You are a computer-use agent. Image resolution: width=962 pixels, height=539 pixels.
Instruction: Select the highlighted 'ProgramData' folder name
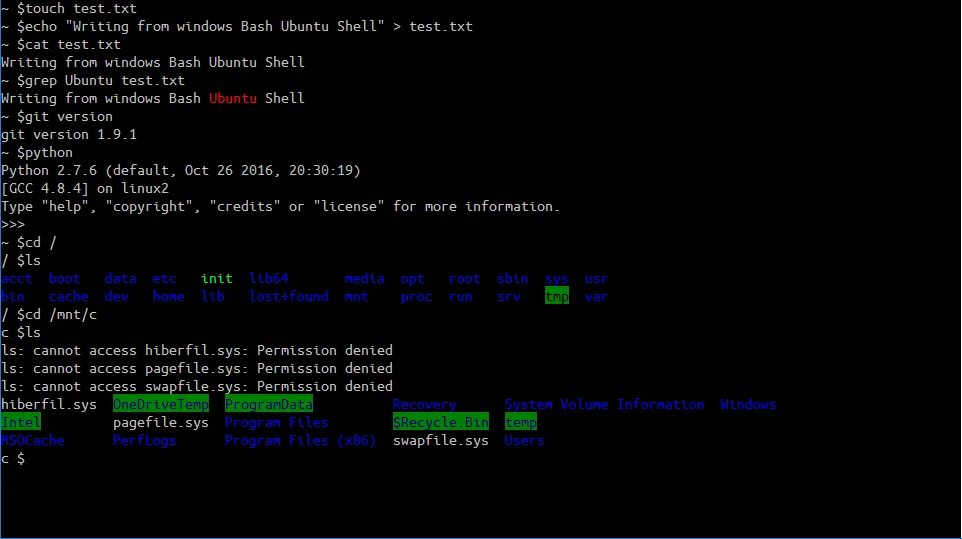point(269,404)
